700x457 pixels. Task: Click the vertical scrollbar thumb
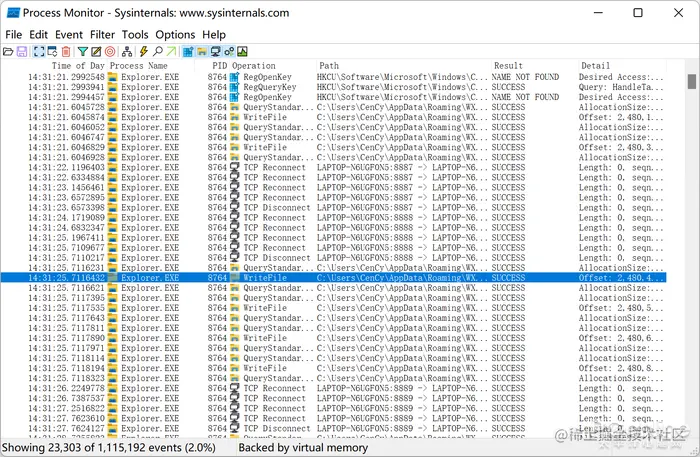click(x=692, y=81)
